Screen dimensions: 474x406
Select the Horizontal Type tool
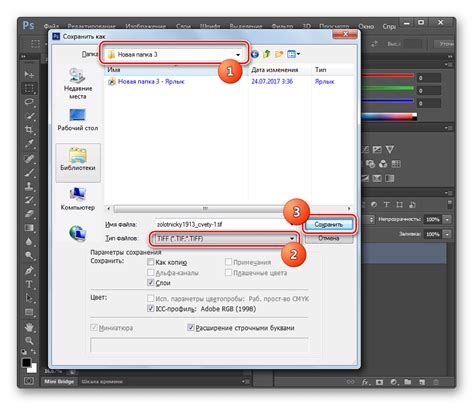click(29, 284)
